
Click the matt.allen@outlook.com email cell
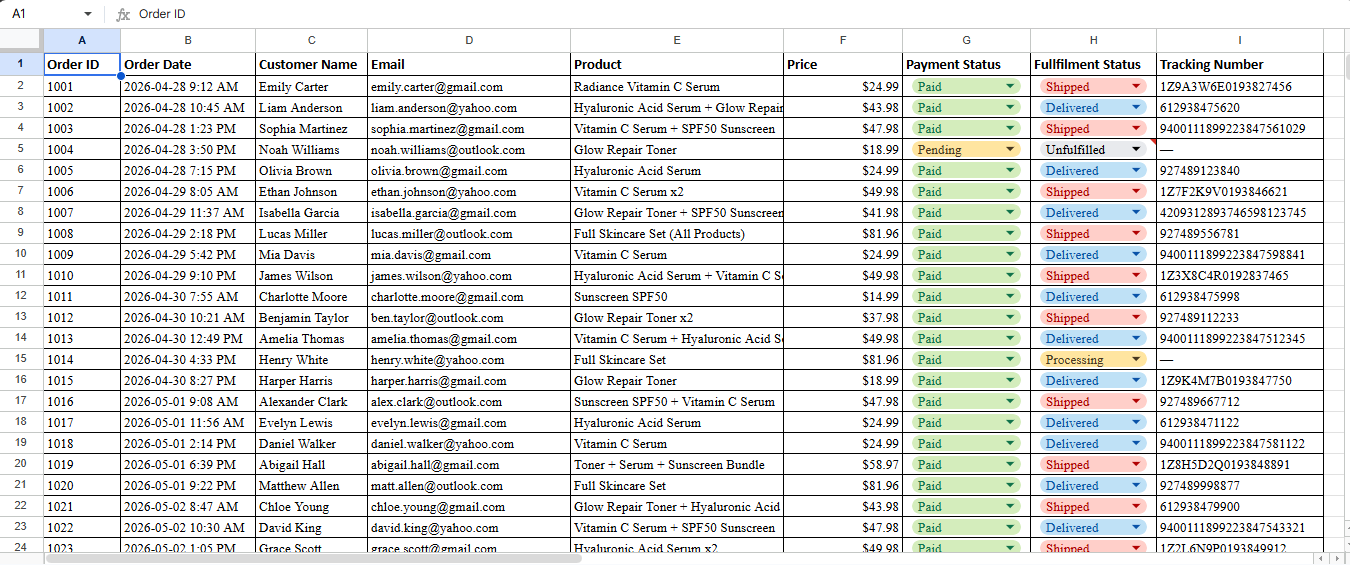click(469, 486)
